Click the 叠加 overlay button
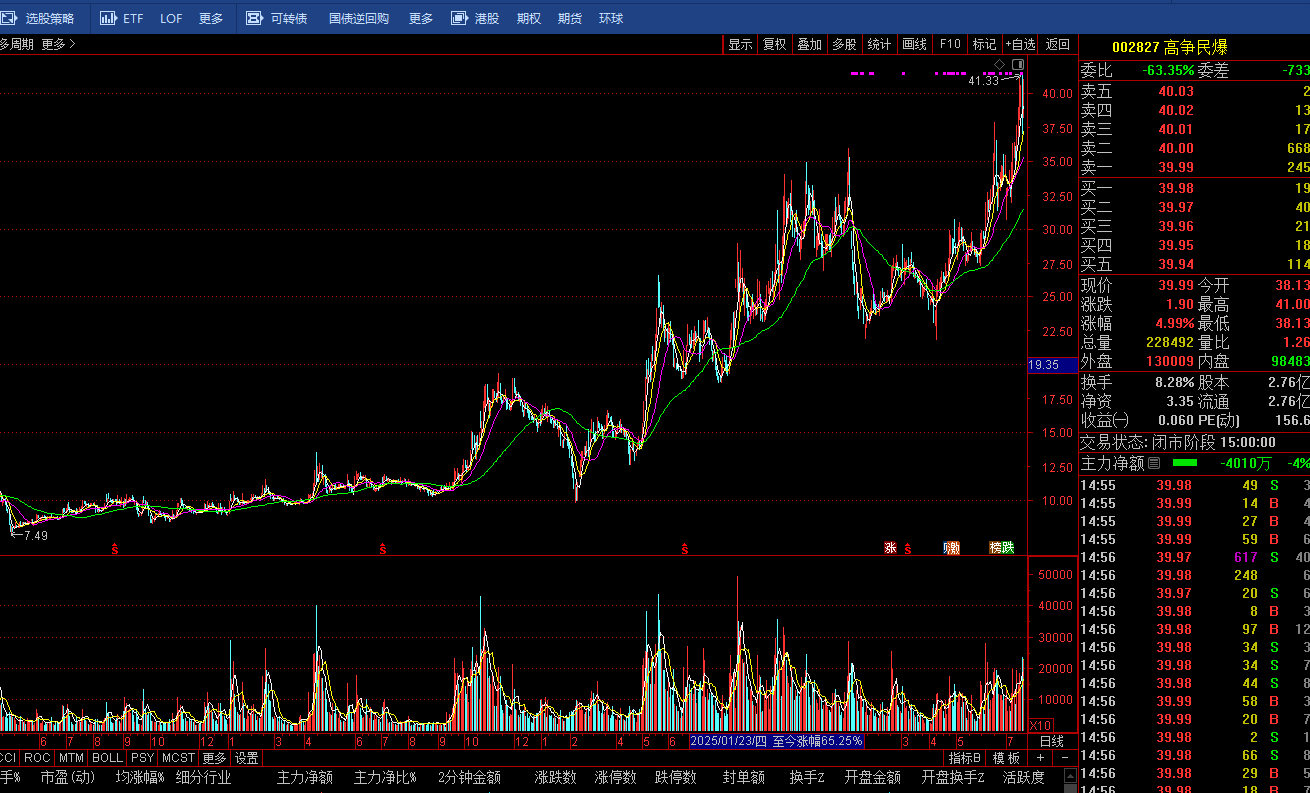The image size is (1310, 793). (x=809, y=44)
